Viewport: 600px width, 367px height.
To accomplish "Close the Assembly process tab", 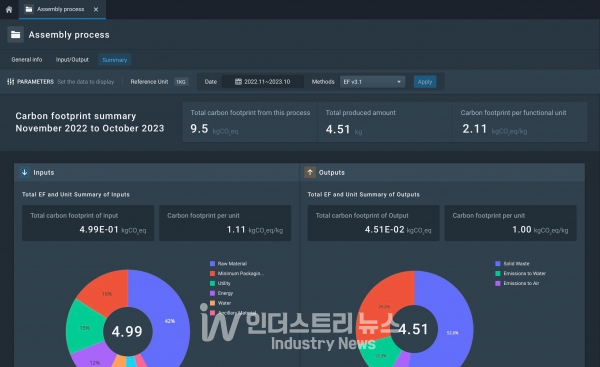I will click(x=96, y=9).
